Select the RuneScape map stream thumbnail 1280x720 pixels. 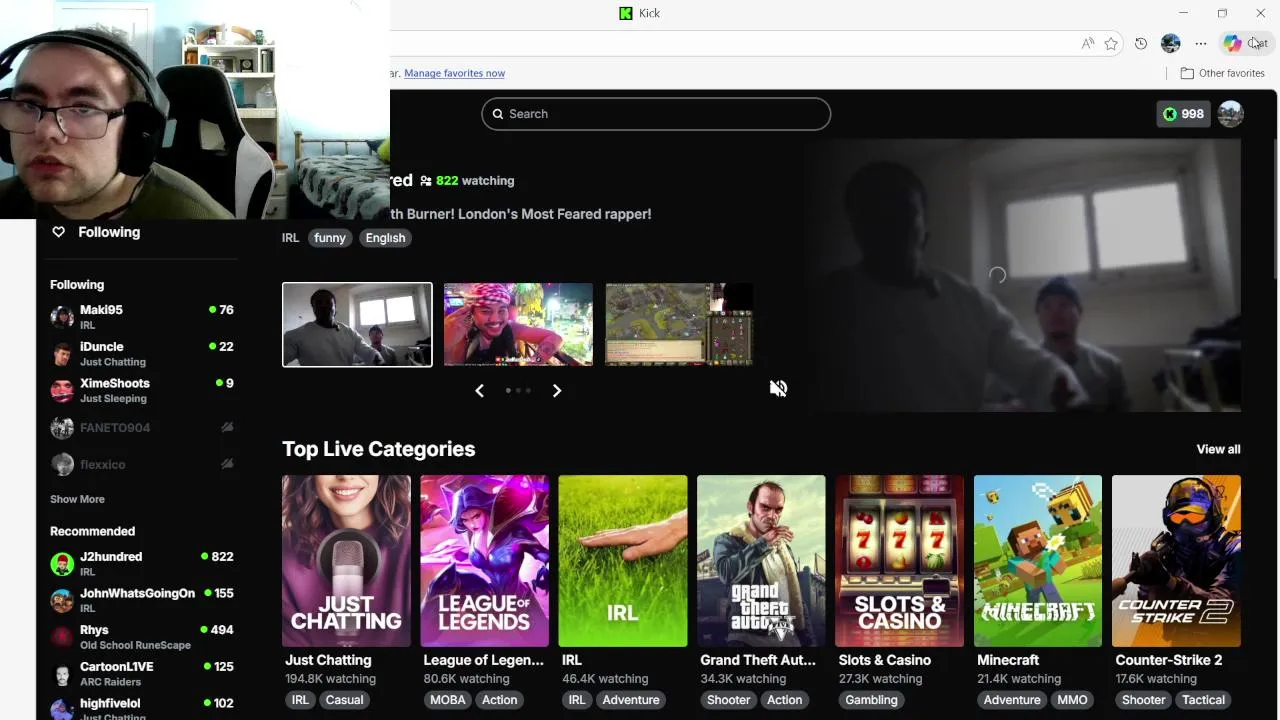click(x=679, y=325)
